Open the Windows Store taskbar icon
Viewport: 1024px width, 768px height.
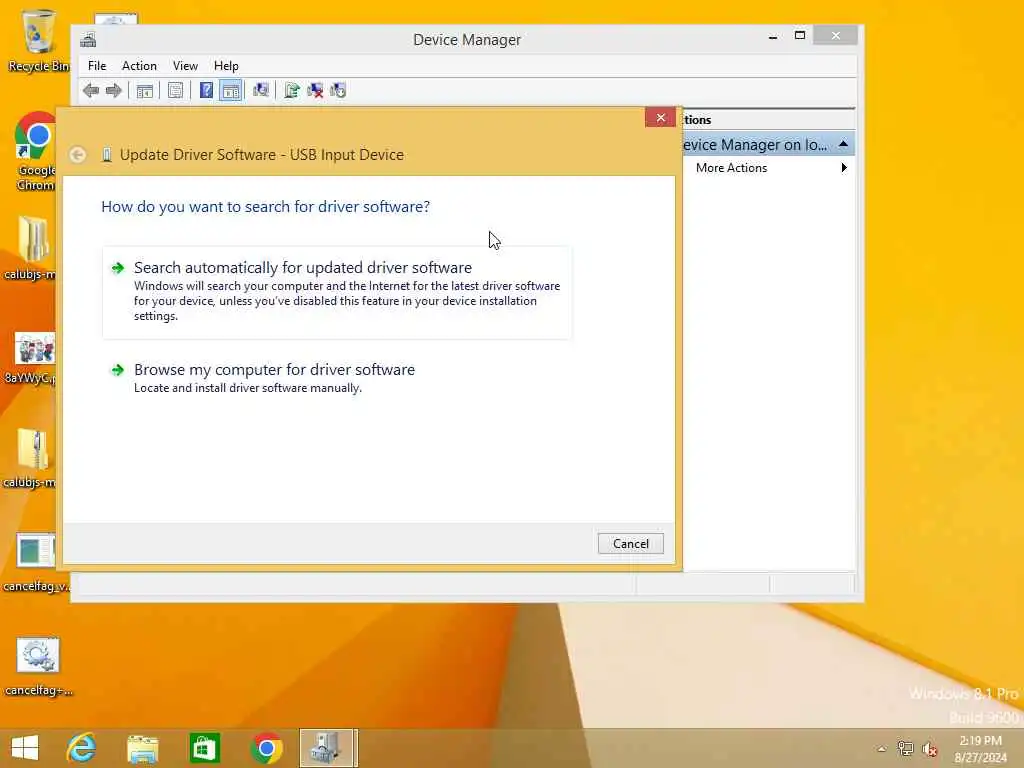[204, 748]
